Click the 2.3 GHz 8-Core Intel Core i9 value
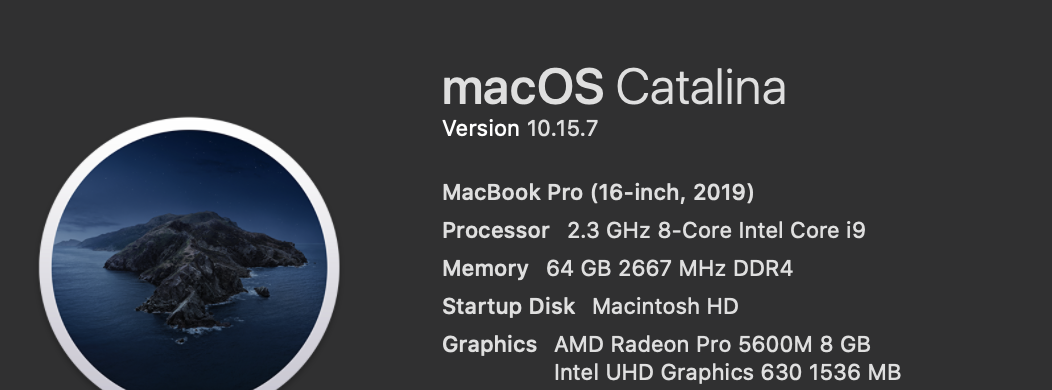Viewport: 1052px width, 390px height. click(717, 230)
